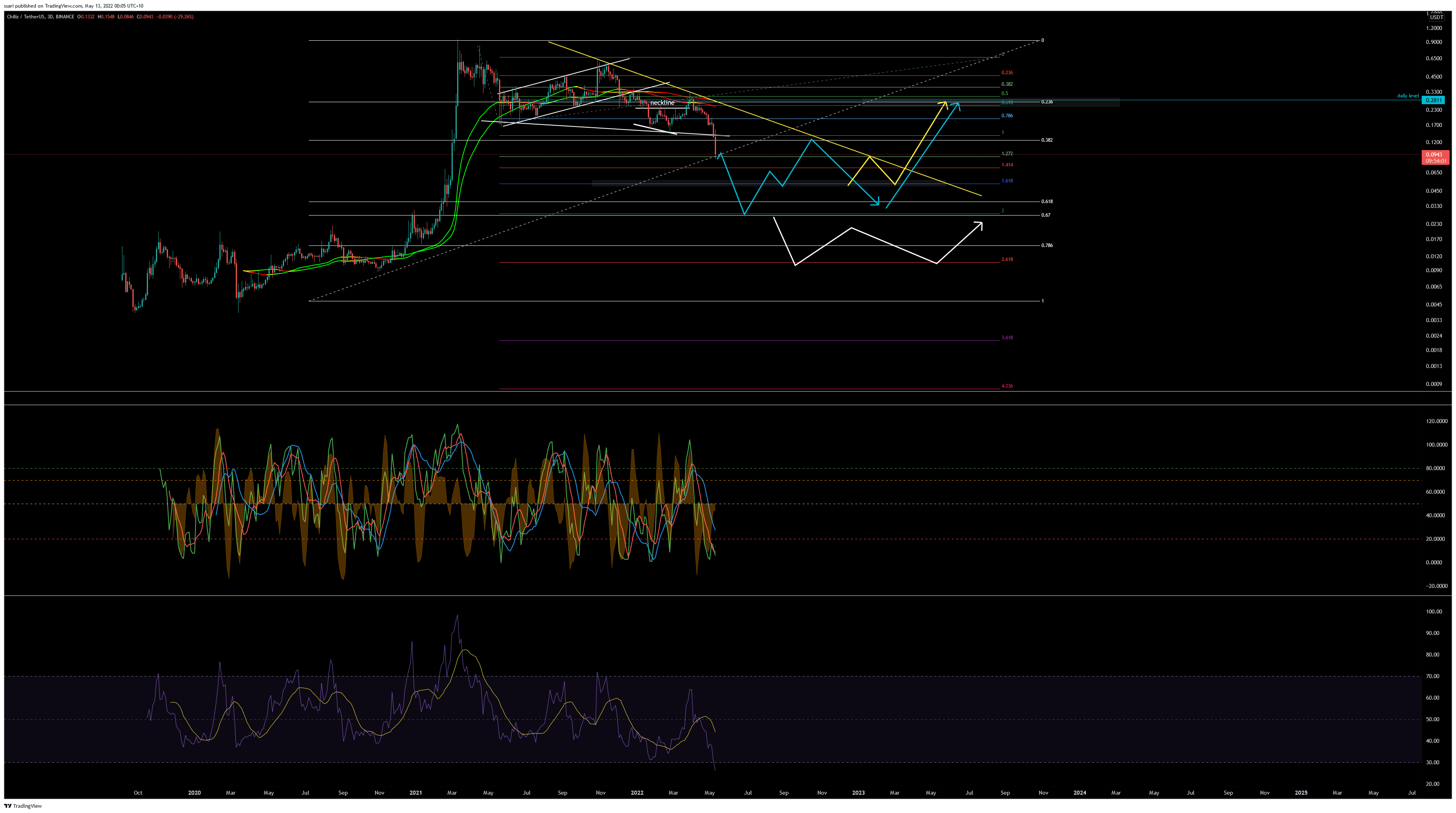Image resolution: width=1456 pixels, height=813 pixels.
Task: Click the 0.0009 price axis label
Action: (x=1434, y=384)
